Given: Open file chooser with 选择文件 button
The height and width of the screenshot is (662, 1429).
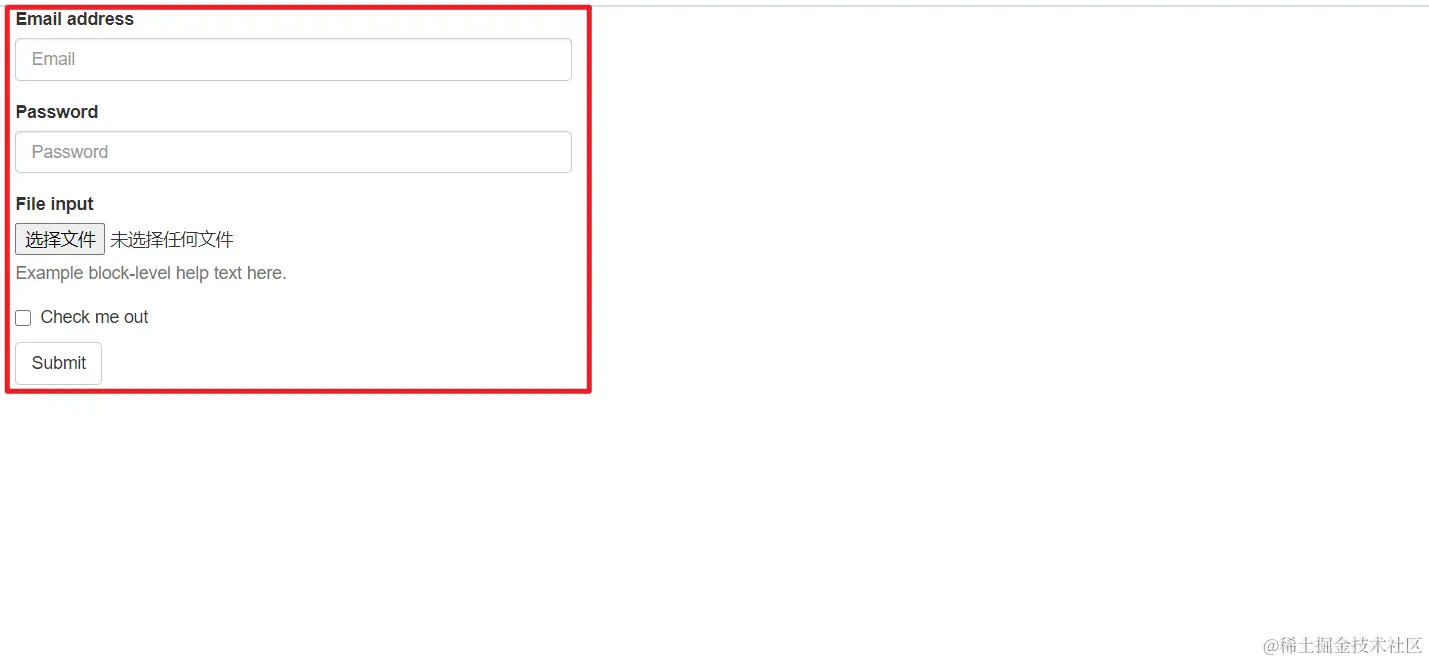Looking at the screenshot, I should (x=60, y=239).
